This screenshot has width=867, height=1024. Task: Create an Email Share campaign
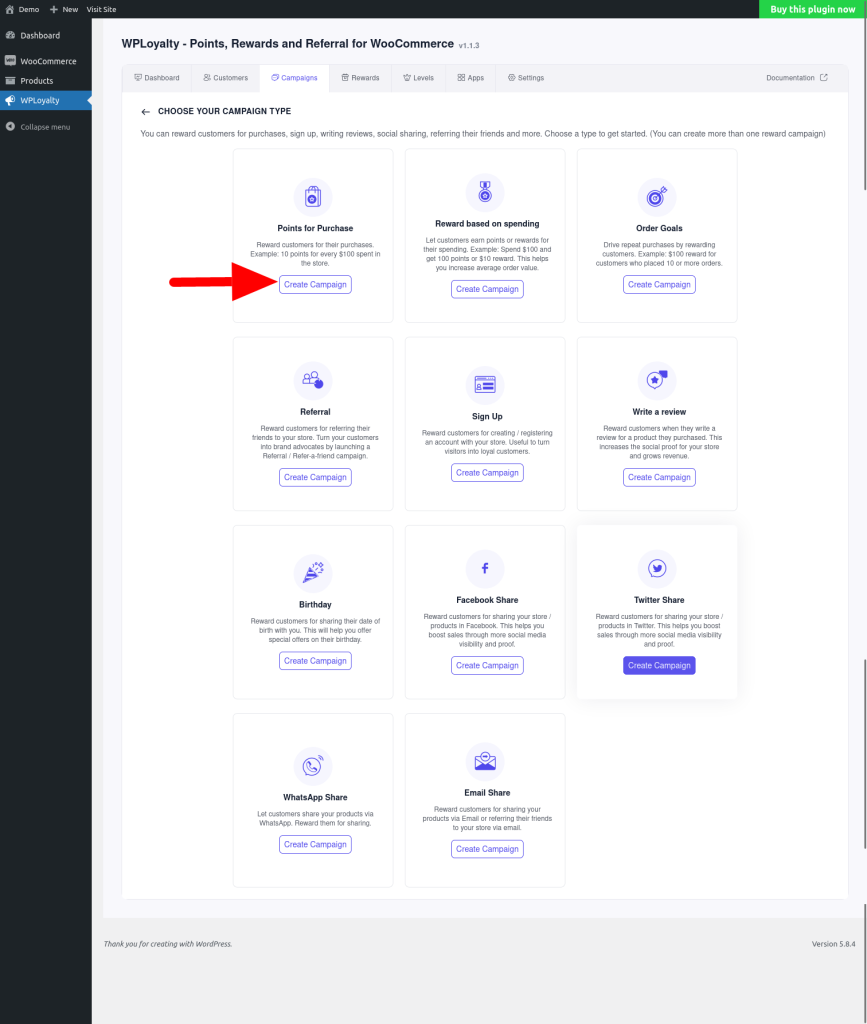[x=487, y=849]
